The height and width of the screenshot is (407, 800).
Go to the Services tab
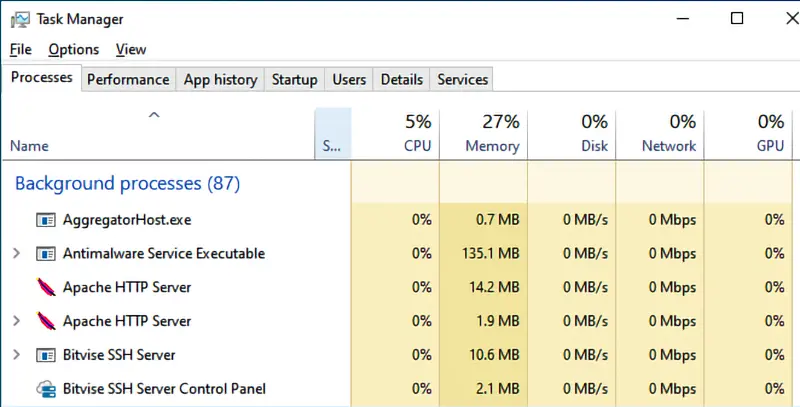(462, 80)
